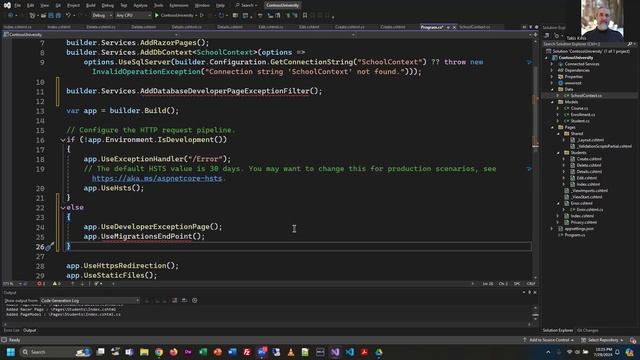Select _Layout.cshtml in Solution Explorer
Image resolution: width=640 pixels, height=360 pixels.
(x=590, y=140)
